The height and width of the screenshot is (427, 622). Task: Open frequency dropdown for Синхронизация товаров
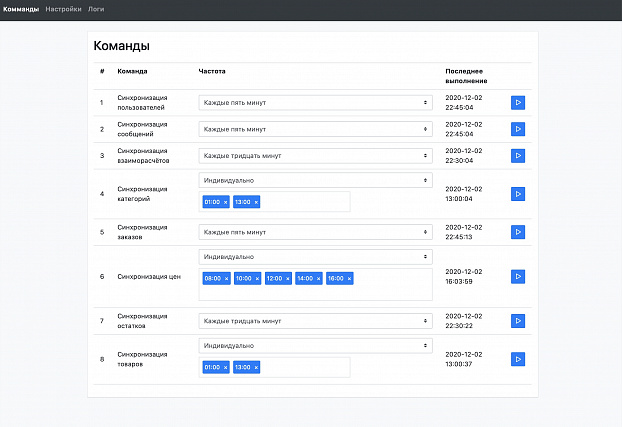[315, 346]
